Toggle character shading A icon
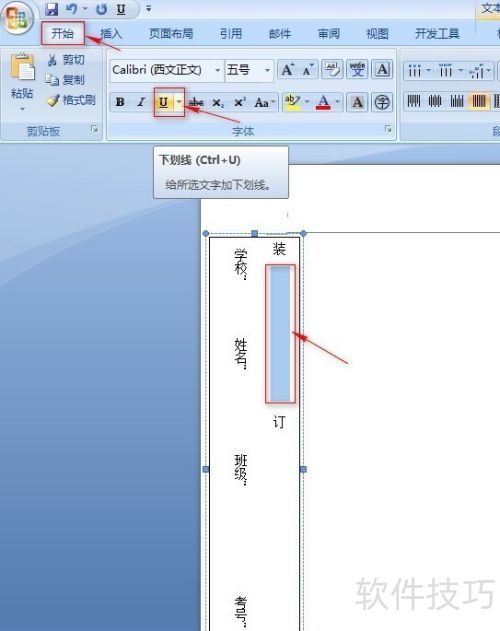The width and height of the screenshot is (500, 631). tap(357, 102)
